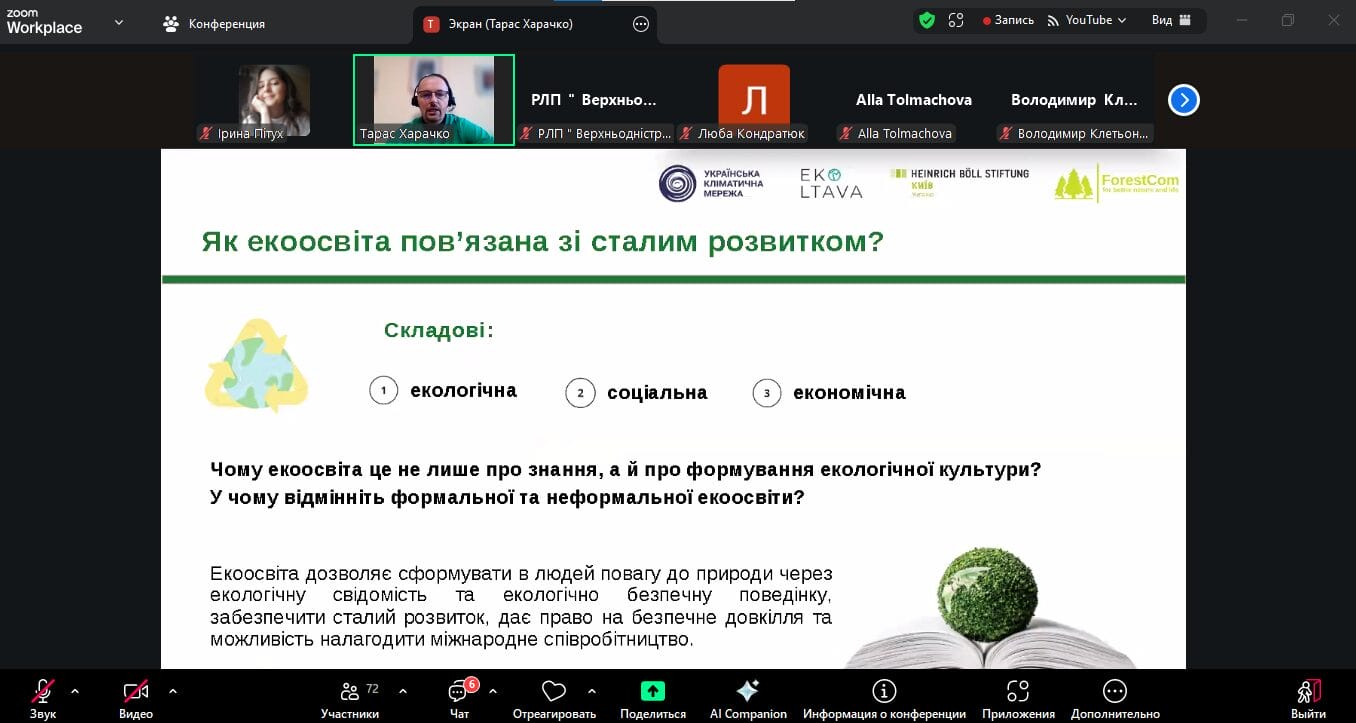
Task: Open conference information icon
Action: (x=883, y=691)
